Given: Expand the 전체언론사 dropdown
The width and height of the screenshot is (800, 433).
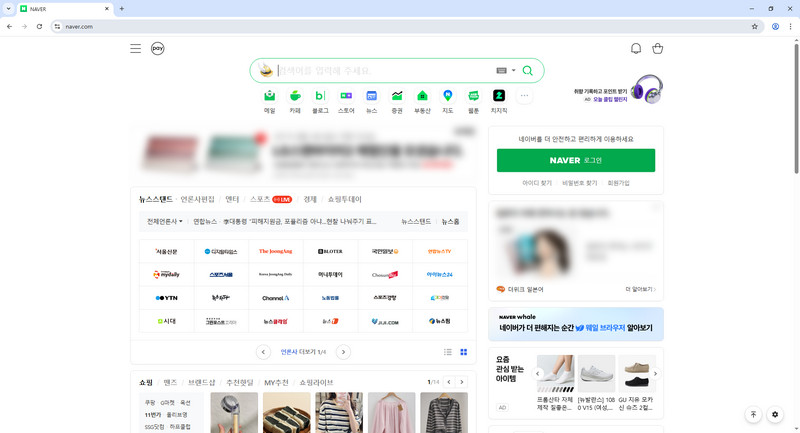Looking at the screenshot, I should [164, 221].
